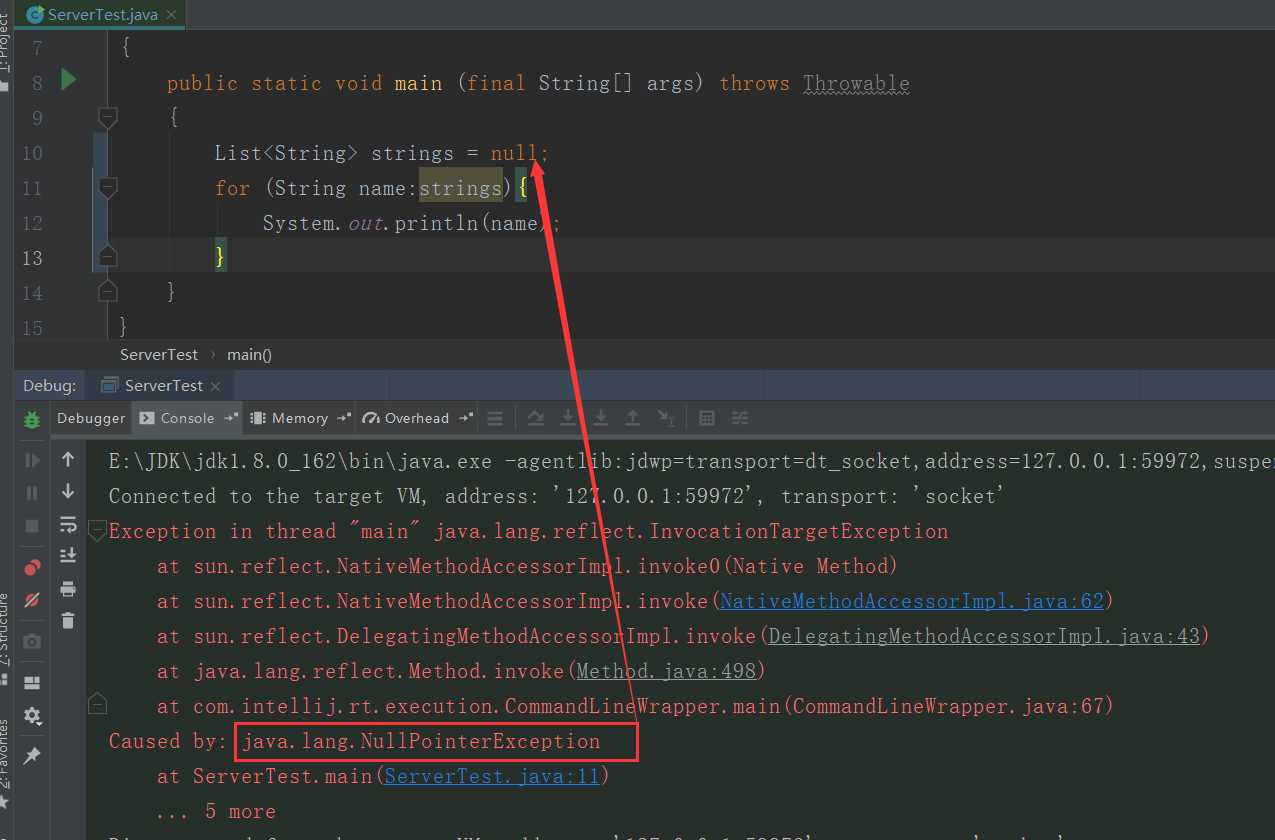Viewport: 1275px width, 840px height.
Task: Toggle mute breakpoints in debug sidebar
Action: (x=32, y=600)
